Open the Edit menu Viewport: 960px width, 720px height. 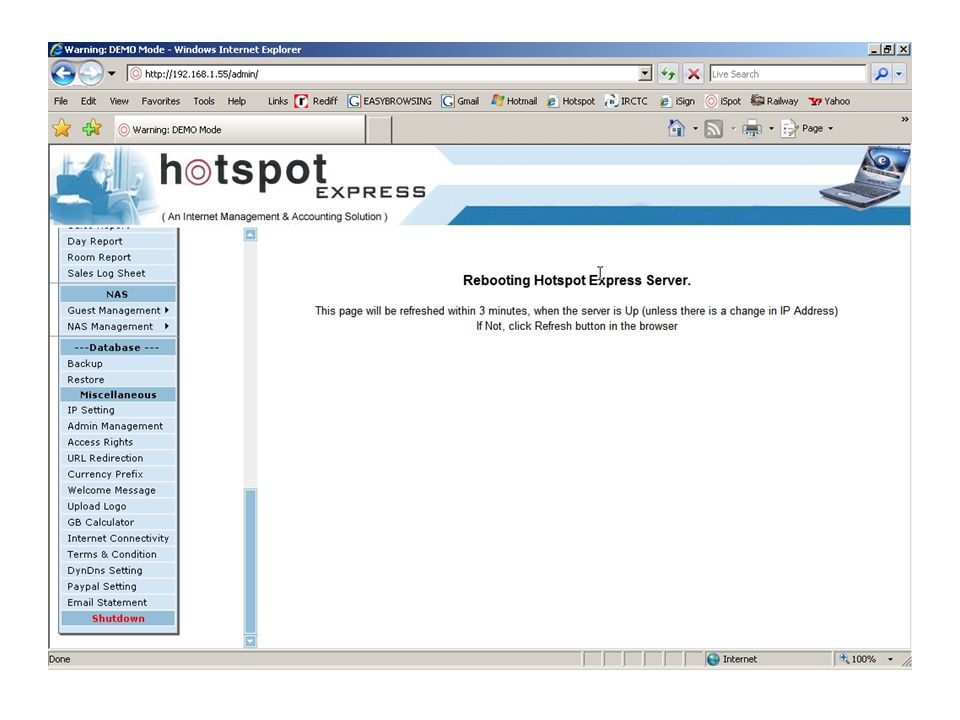tap(88, 101)
